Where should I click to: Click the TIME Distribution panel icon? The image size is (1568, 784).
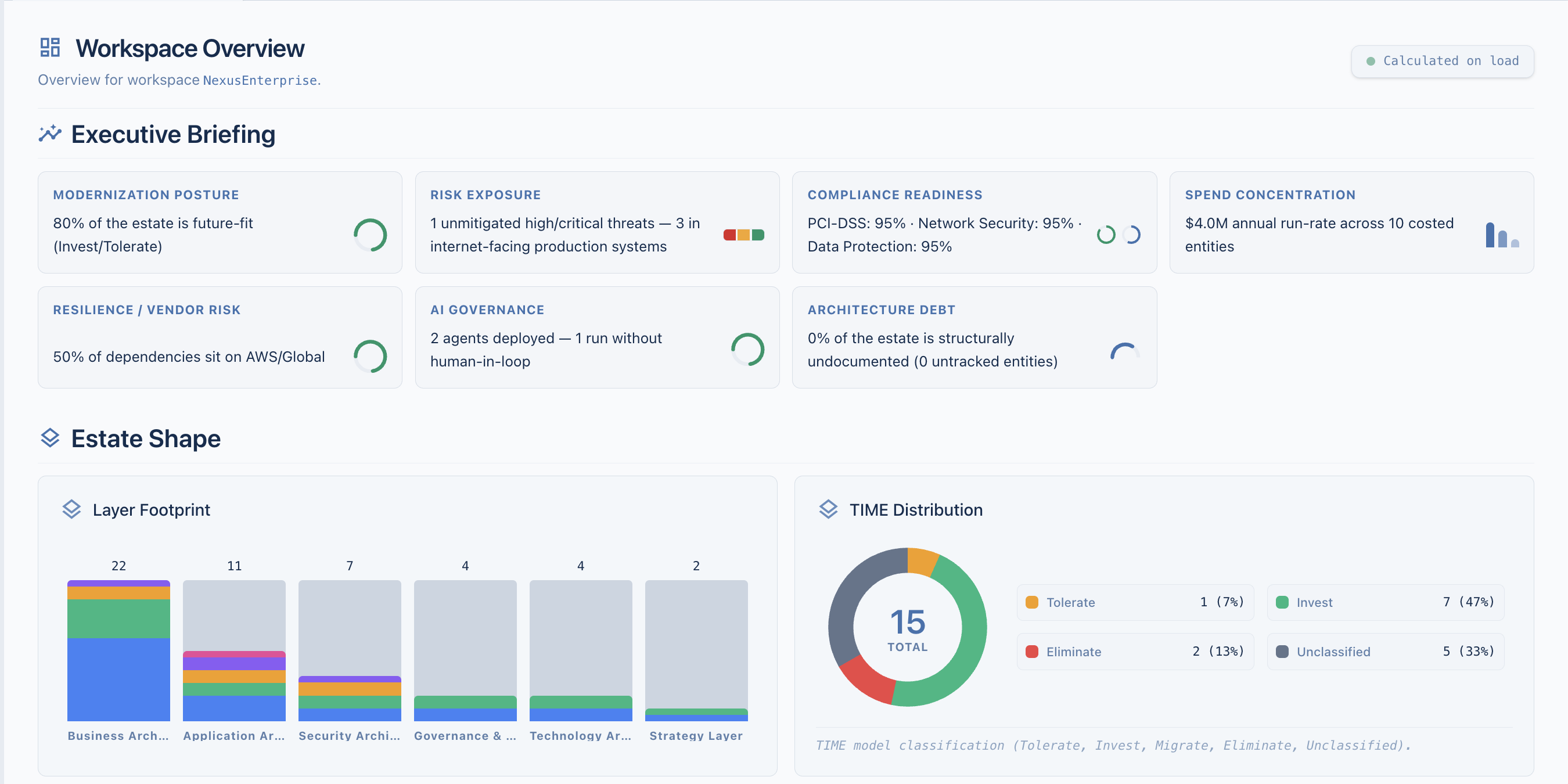click(829, 509)
